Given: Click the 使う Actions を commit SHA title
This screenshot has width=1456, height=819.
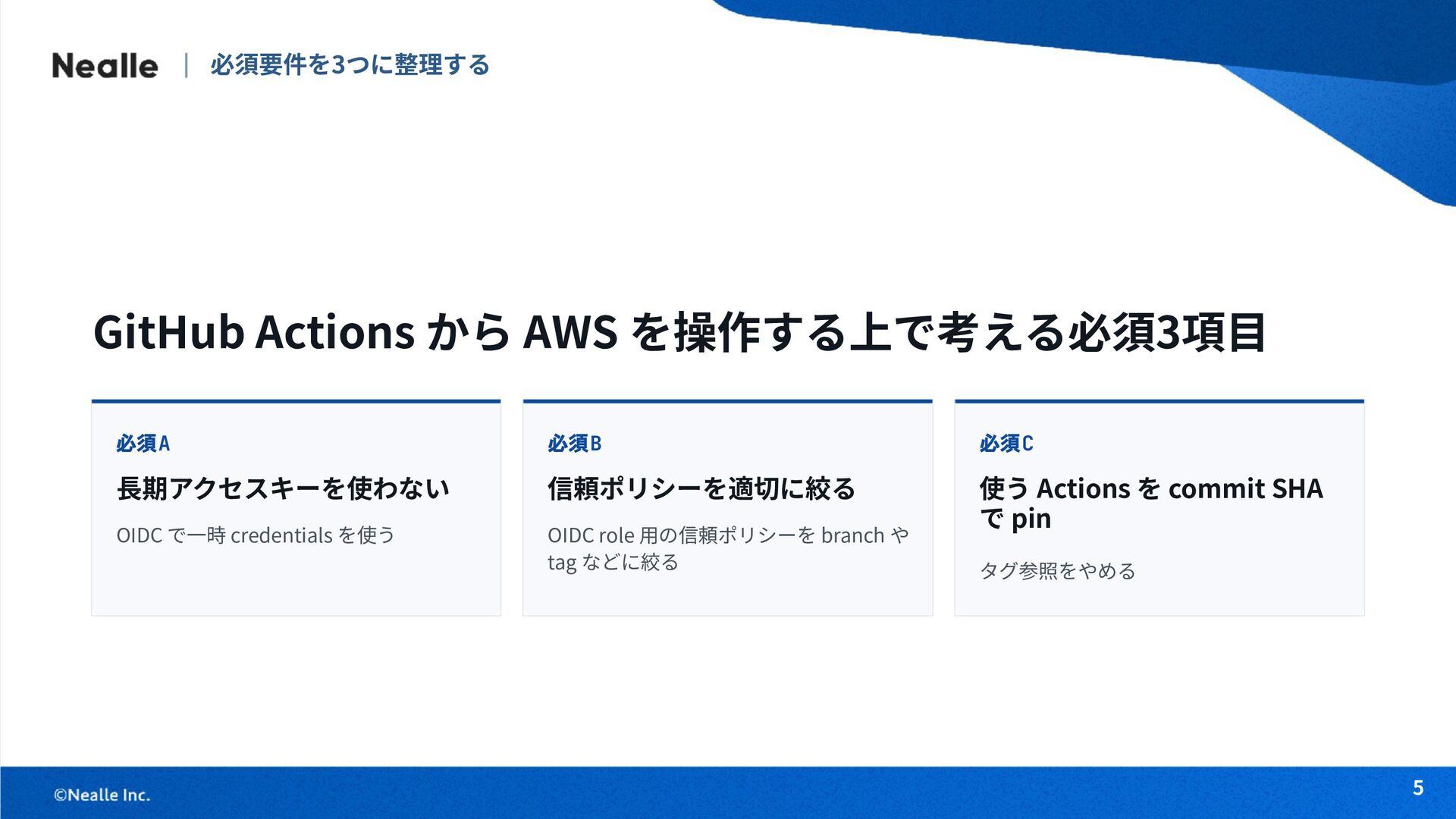Looking at the screenshot, I should 1150,503.
